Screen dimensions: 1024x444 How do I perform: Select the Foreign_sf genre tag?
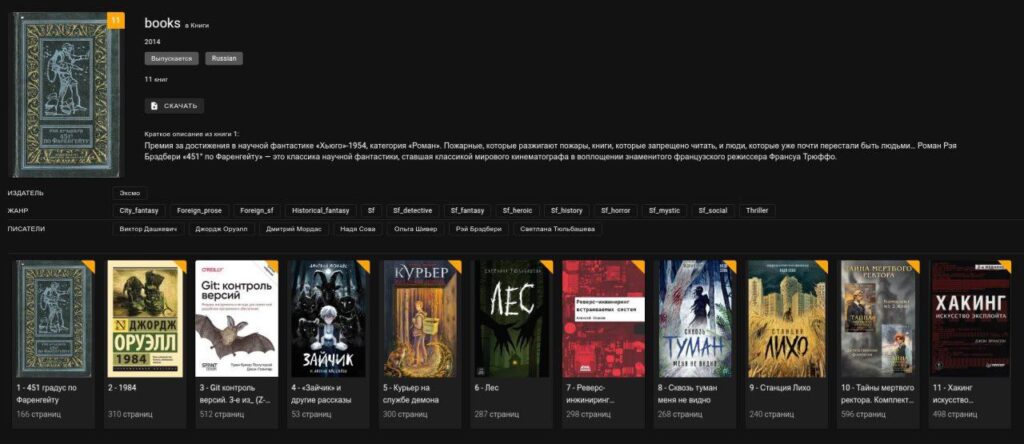[x=256, y=211]
